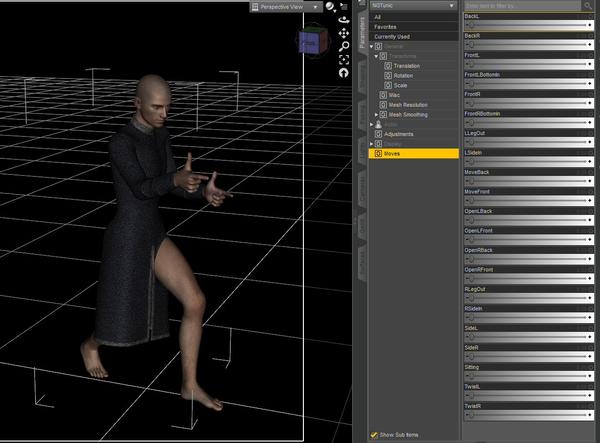This screenshot has width=600, height=443.
Task: Select the pan camera arrows tool
Action: (x=344, y=33)
